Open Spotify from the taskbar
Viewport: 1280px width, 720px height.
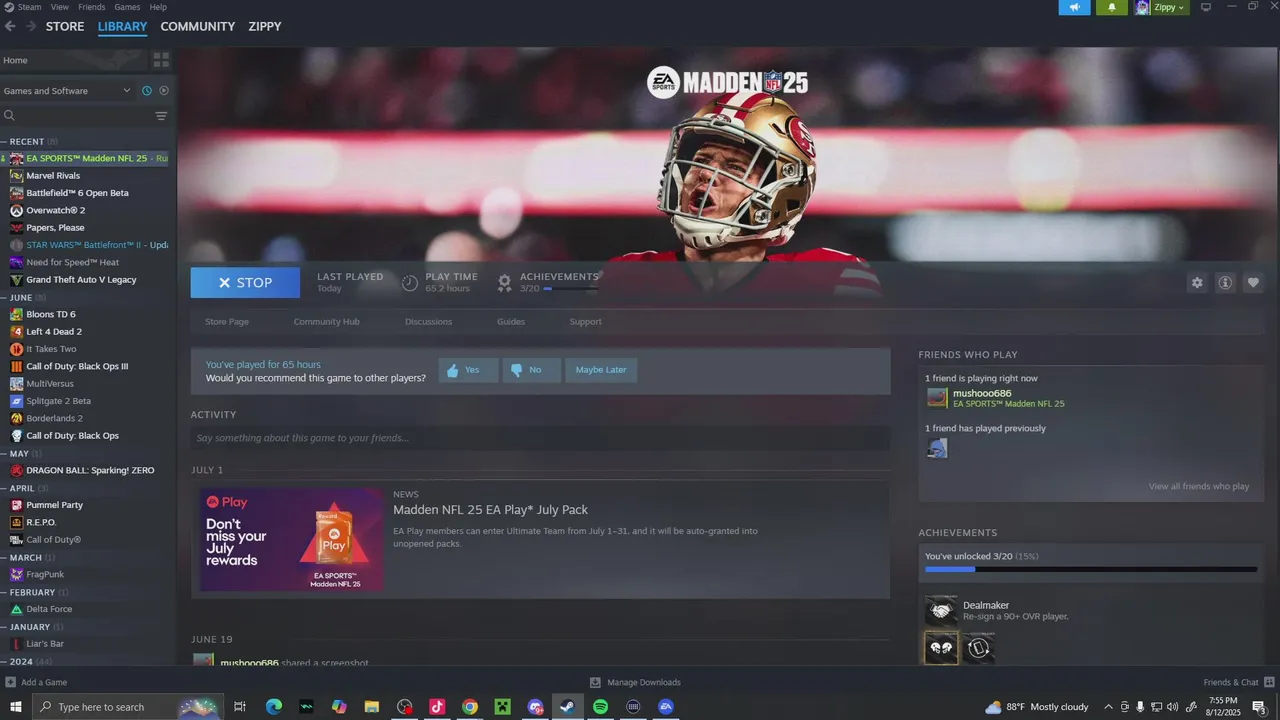pyautogui.click(x=600, y=707)
